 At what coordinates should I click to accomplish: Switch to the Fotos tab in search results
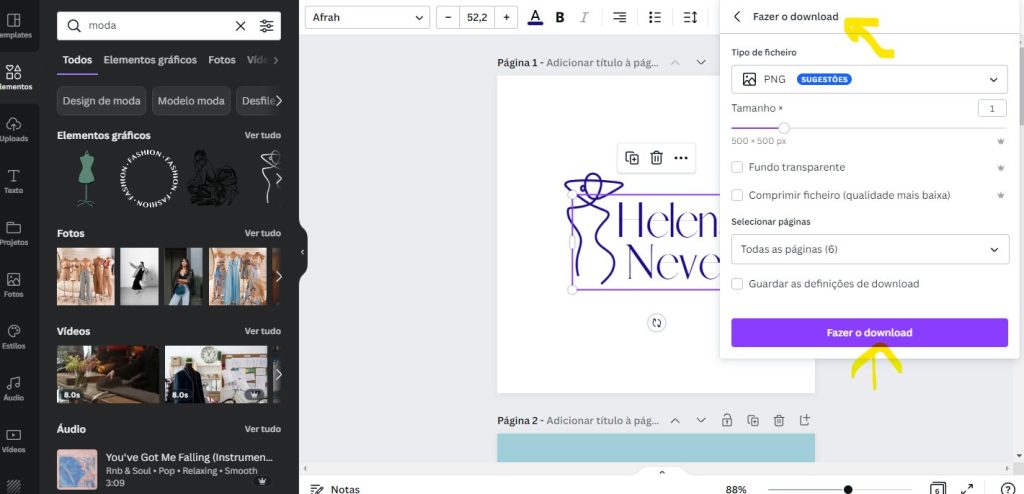[x=222, y=60]
